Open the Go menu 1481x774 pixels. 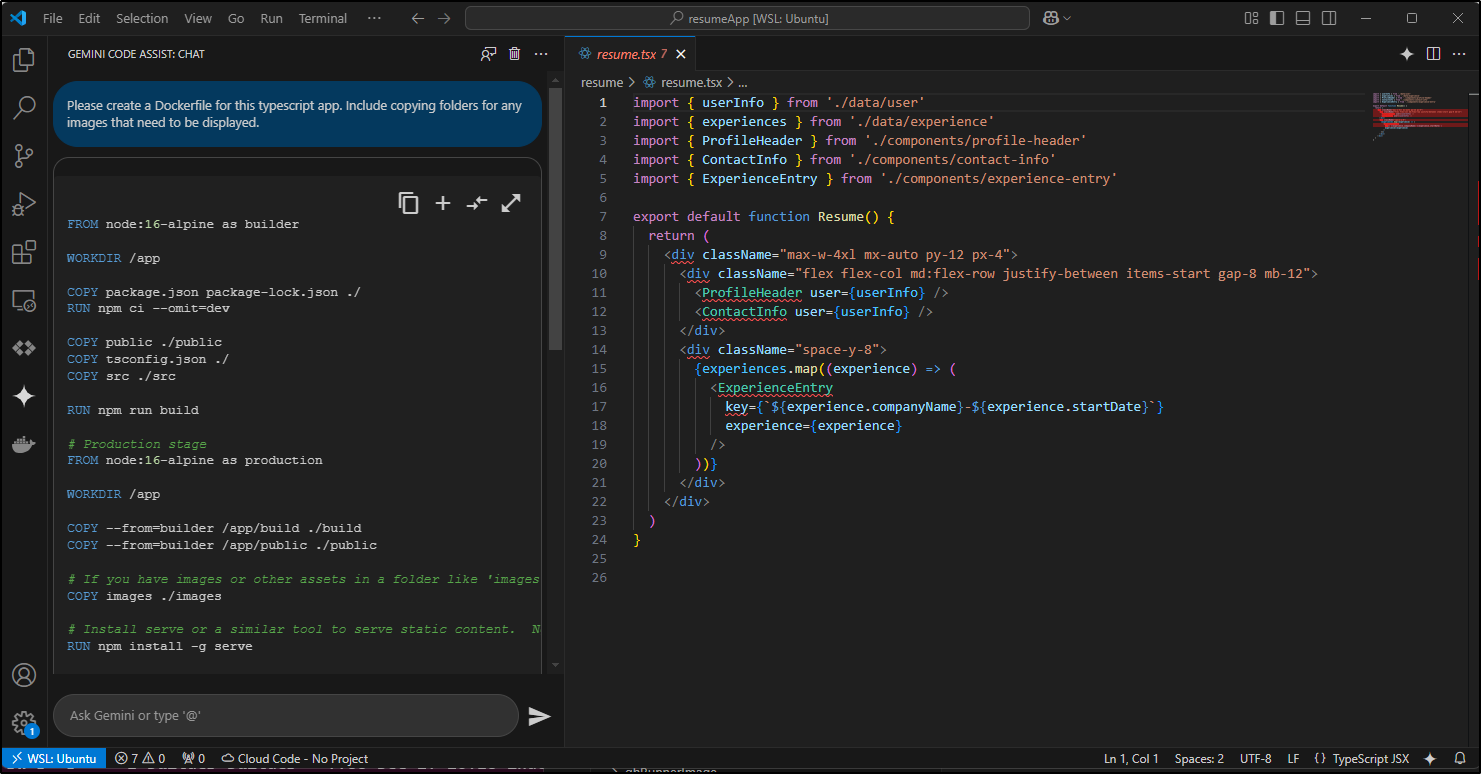click(x=236, y=18)
